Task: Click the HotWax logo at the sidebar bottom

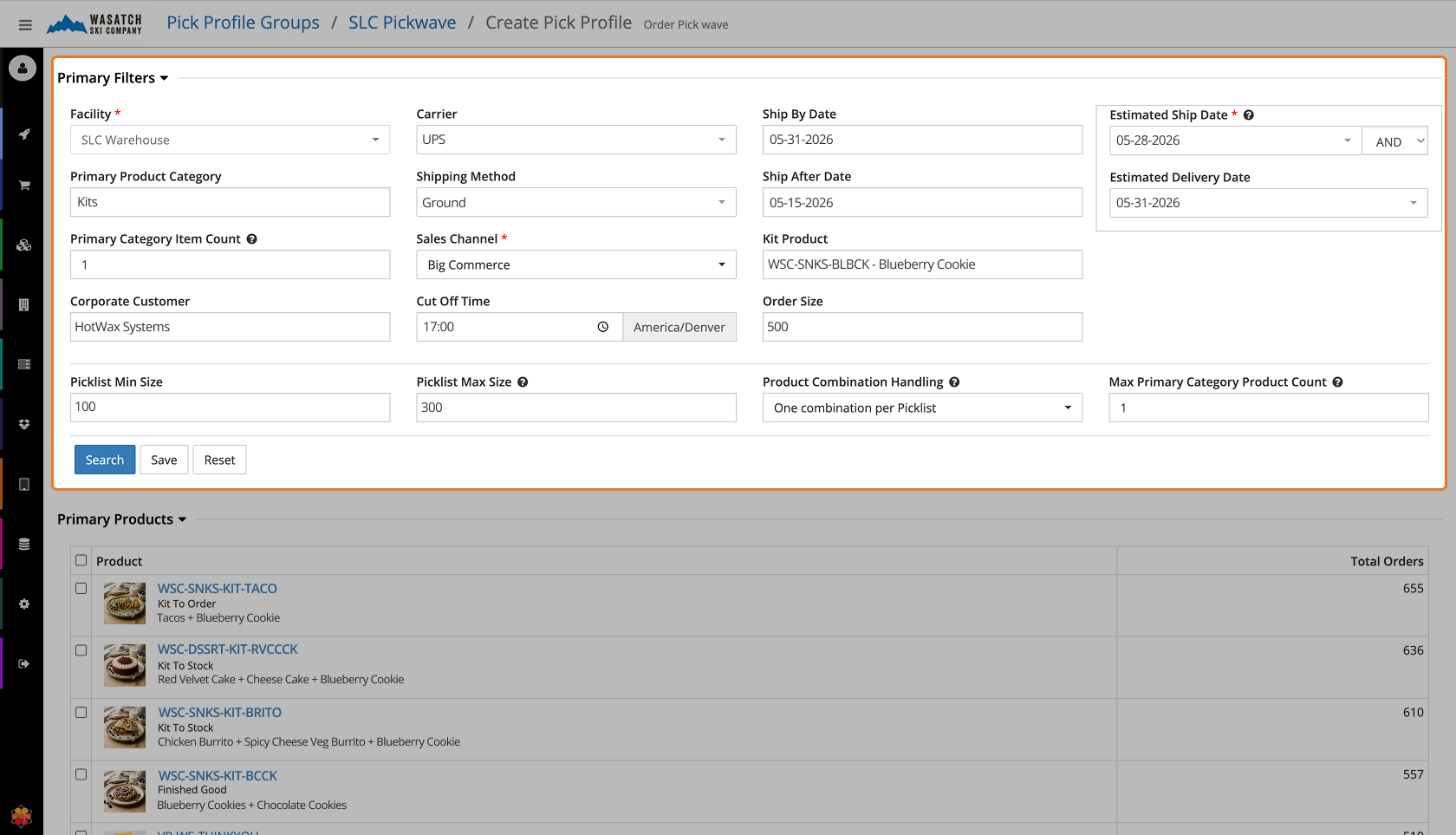Action: point(22,815)
